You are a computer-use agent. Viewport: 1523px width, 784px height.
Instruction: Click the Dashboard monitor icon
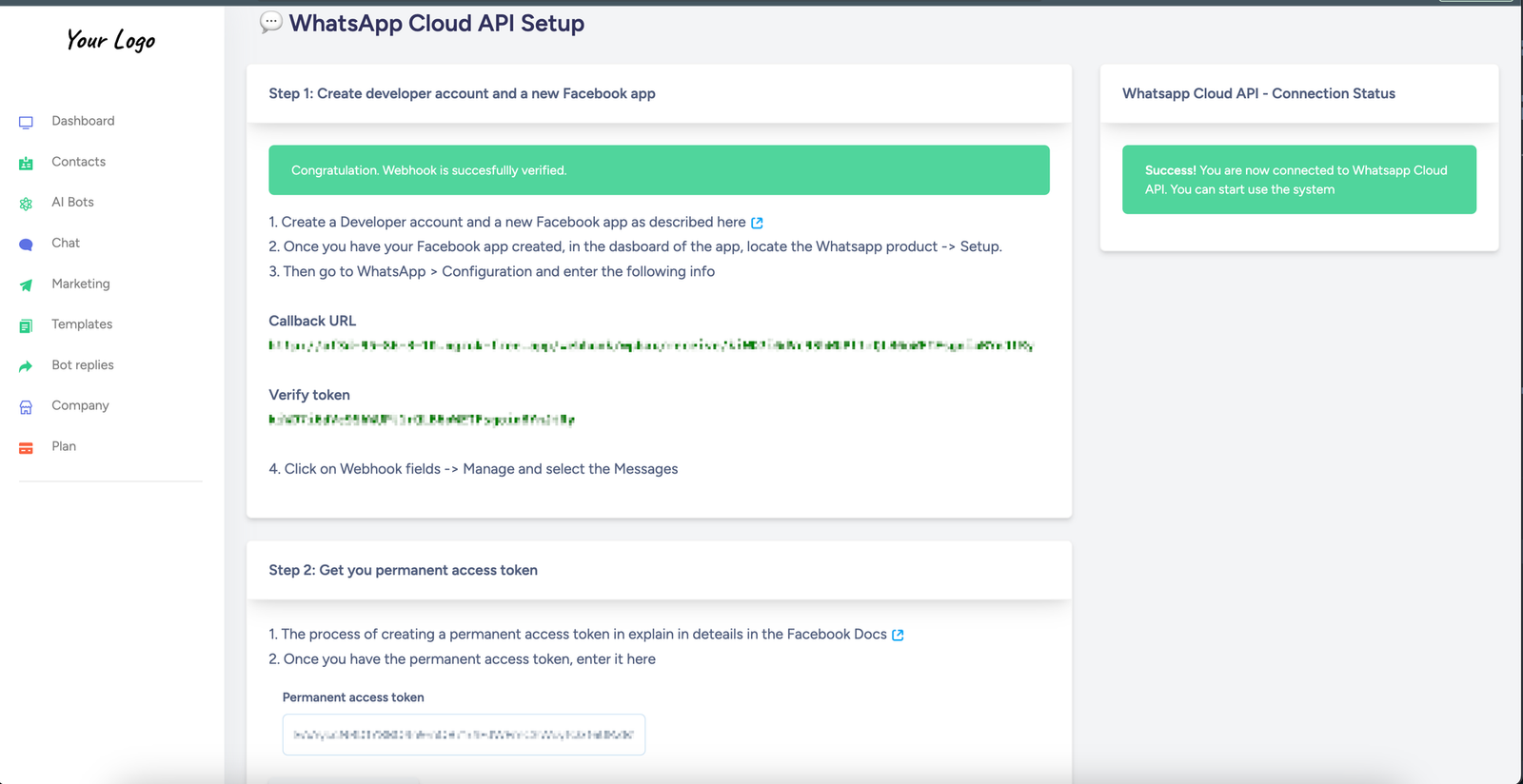[26, 122]
